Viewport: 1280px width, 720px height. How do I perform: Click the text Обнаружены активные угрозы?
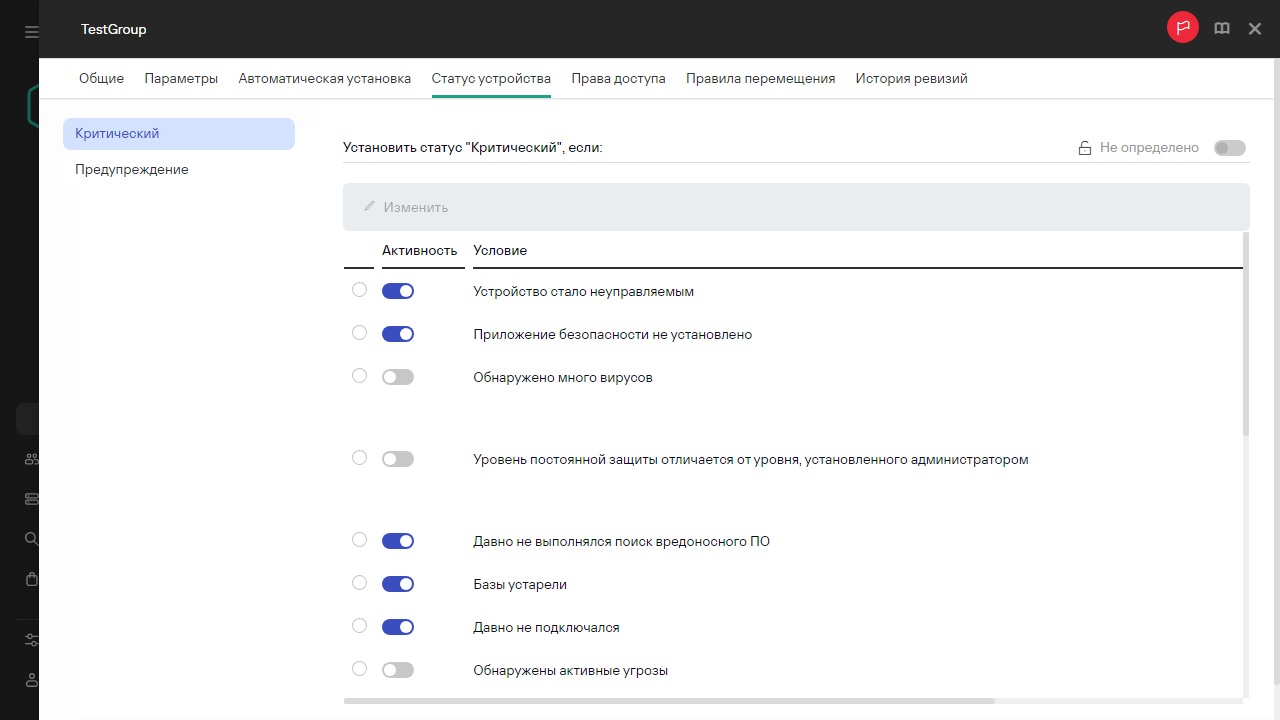point(570,671)
